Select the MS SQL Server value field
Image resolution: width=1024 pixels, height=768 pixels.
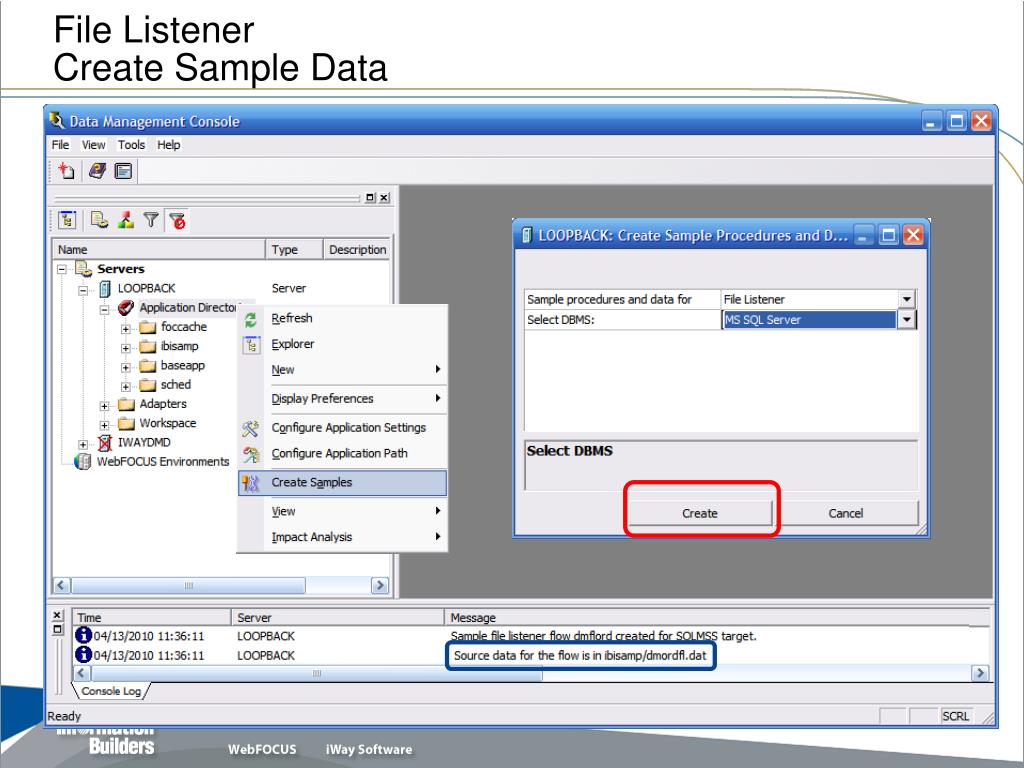809,319
